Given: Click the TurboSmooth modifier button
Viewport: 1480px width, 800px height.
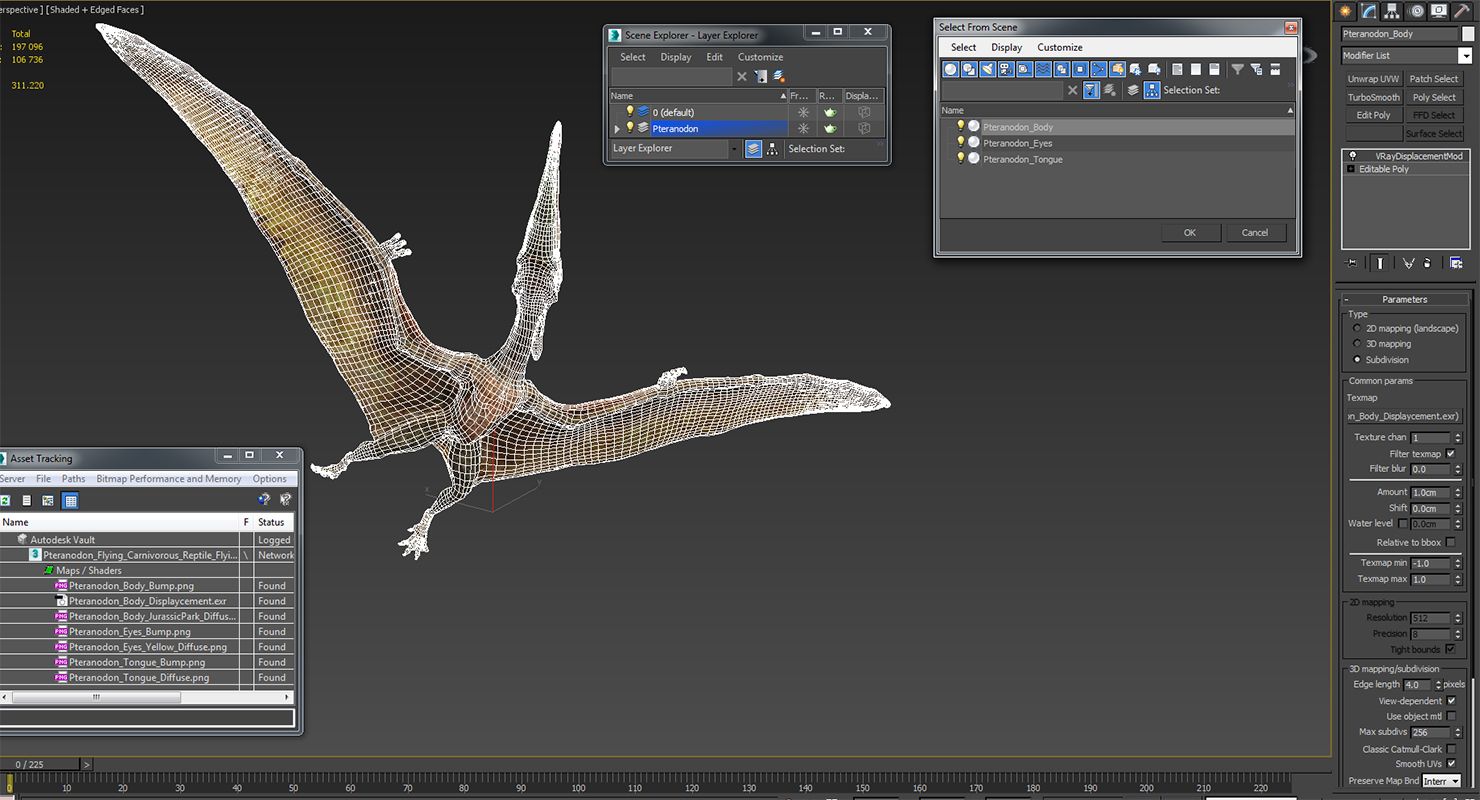Looking at the screenshot, I should click(1373, 97).
